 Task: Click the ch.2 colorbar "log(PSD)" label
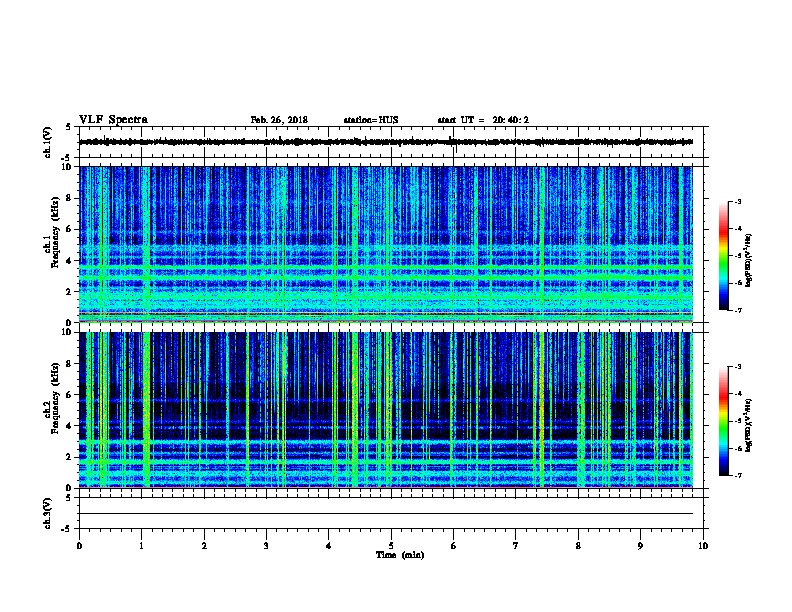pos(749,425)
